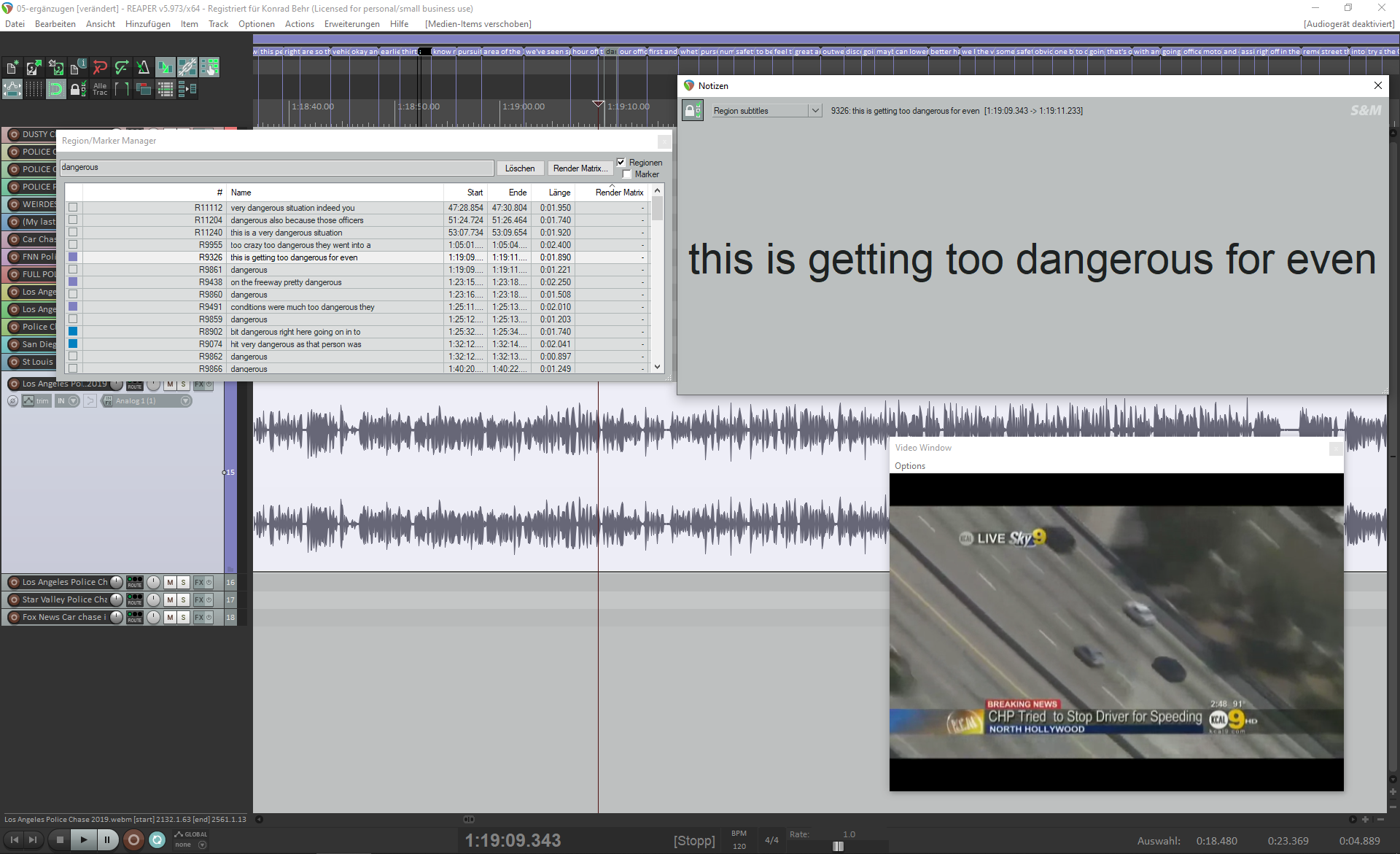
Task: Enable checkbox for region R9326
Action: pos(71,257)
